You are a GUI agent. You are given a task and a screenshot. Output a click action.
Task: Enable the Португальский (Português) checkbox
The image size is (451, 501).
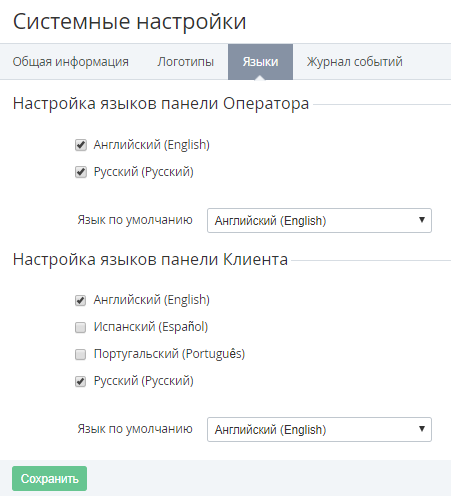[80, 354]
